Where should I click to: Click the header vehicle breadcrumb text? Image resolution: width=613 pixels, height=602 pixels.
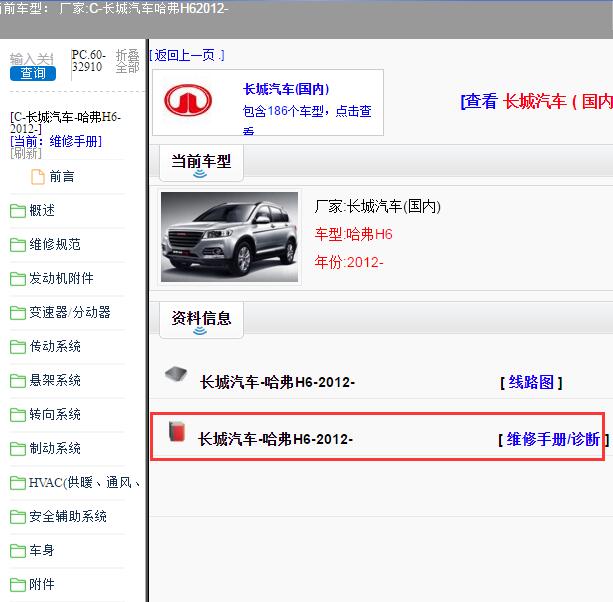114,8
